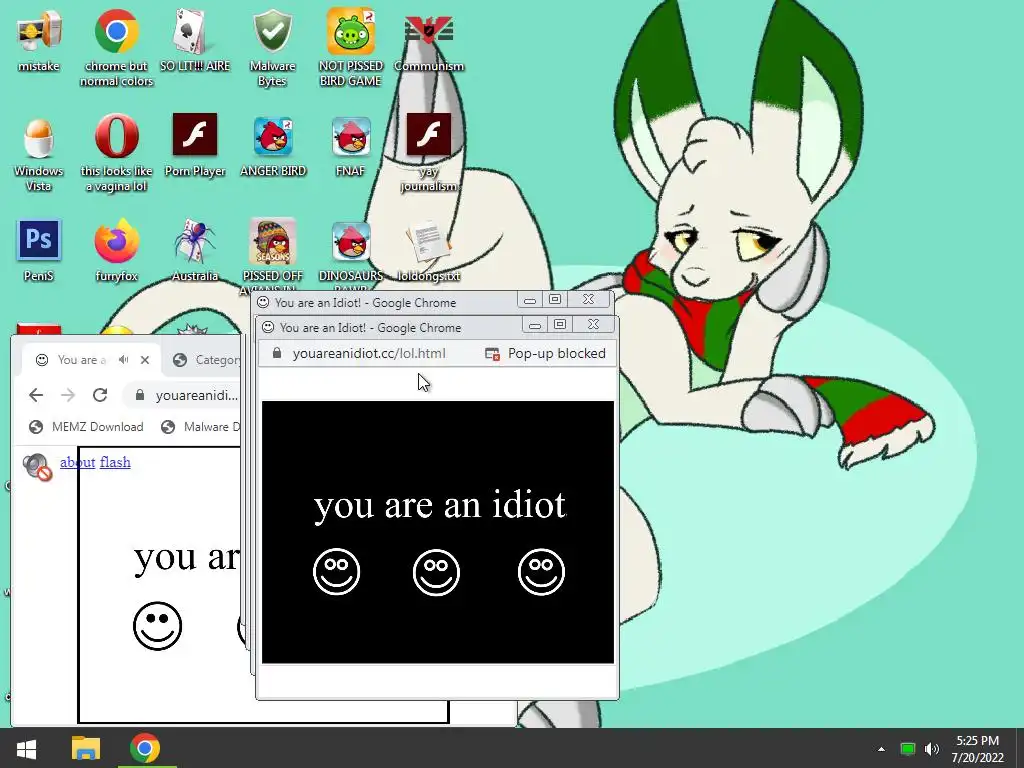Follow the 'about' hyperlink

[x=78, y=462]
